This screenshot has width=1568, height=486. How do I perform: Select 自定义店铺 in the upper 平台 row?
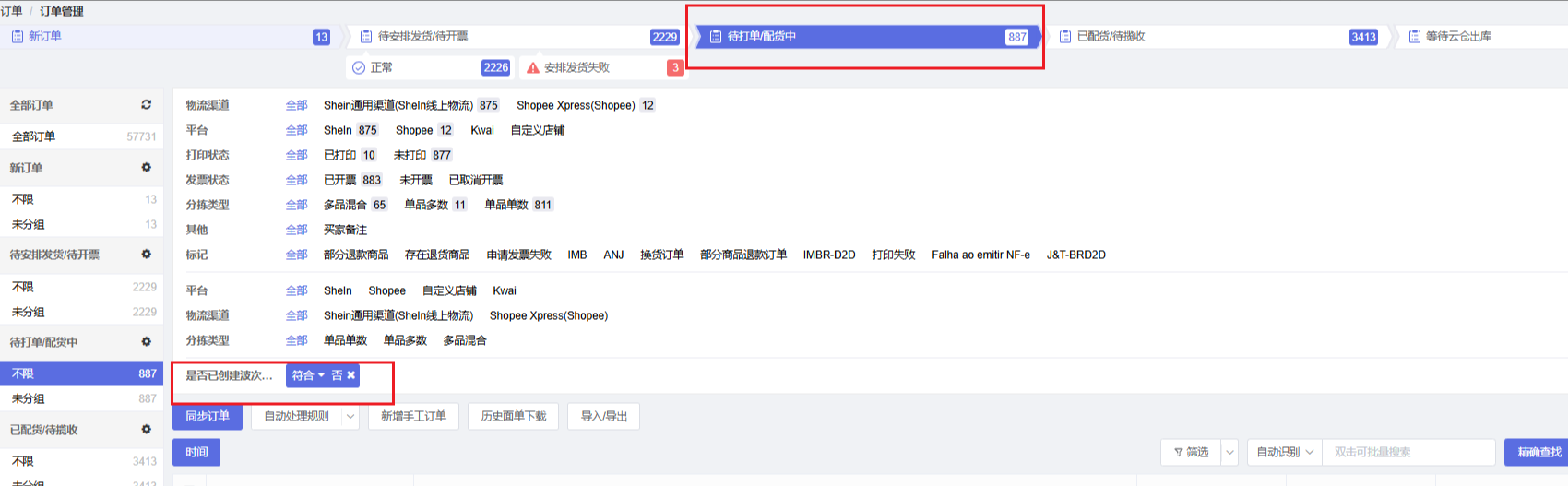tap(538, 130)
